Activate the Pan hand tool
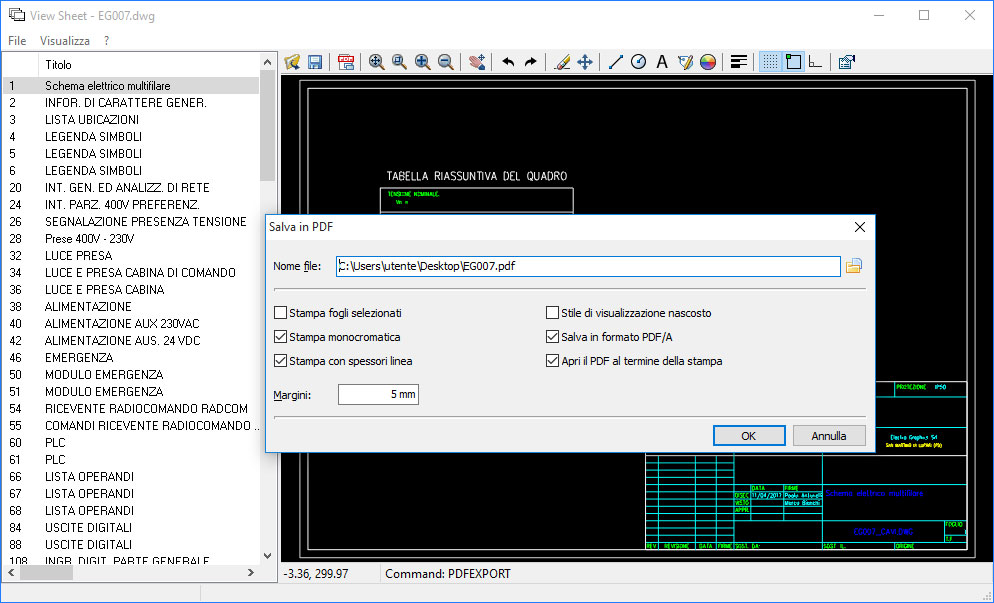994x603 pixels. [477, 62]
